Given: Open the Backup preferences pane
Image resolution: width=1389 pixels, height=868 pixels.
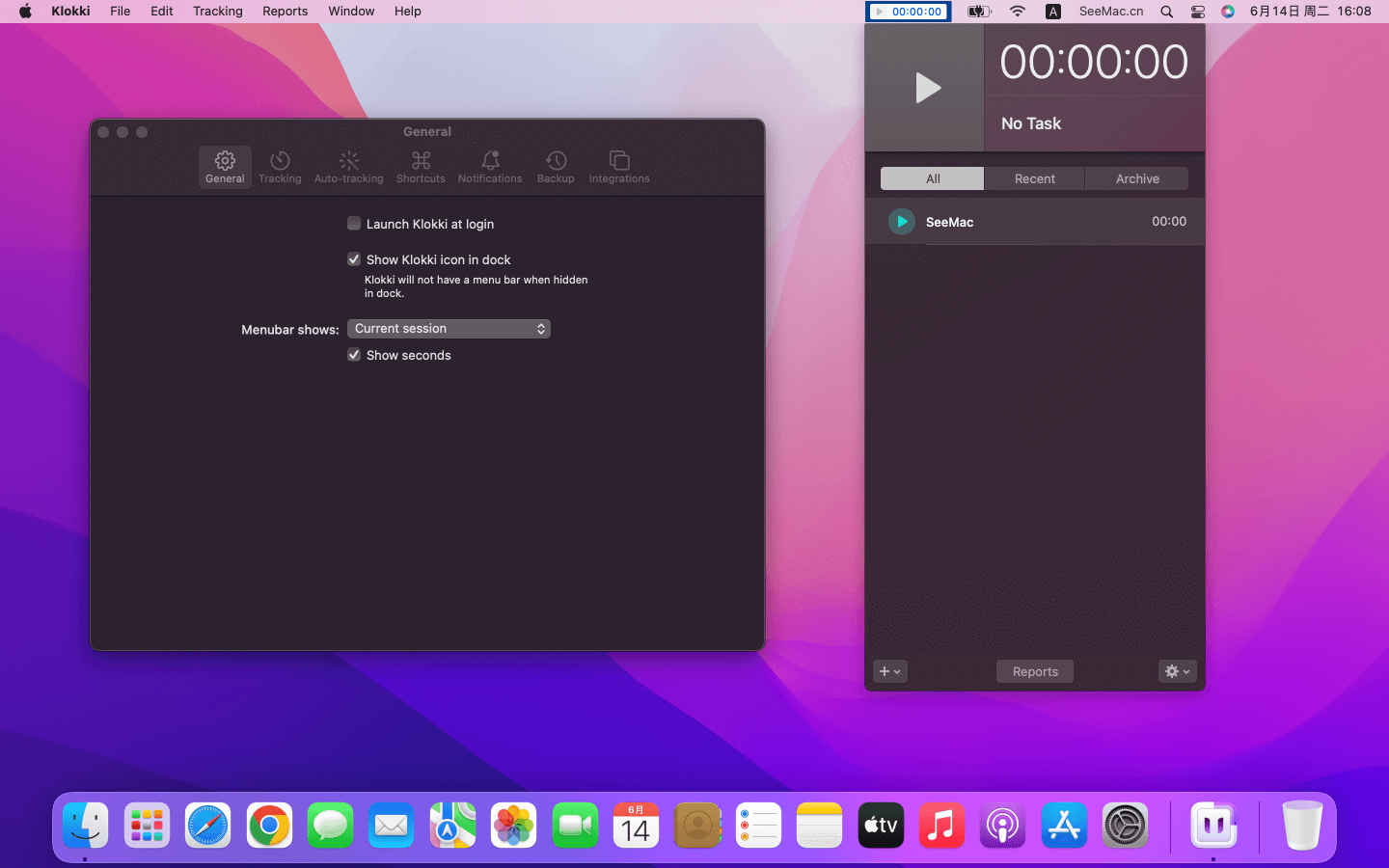Looking at the screenshot, I should [556, 166].
